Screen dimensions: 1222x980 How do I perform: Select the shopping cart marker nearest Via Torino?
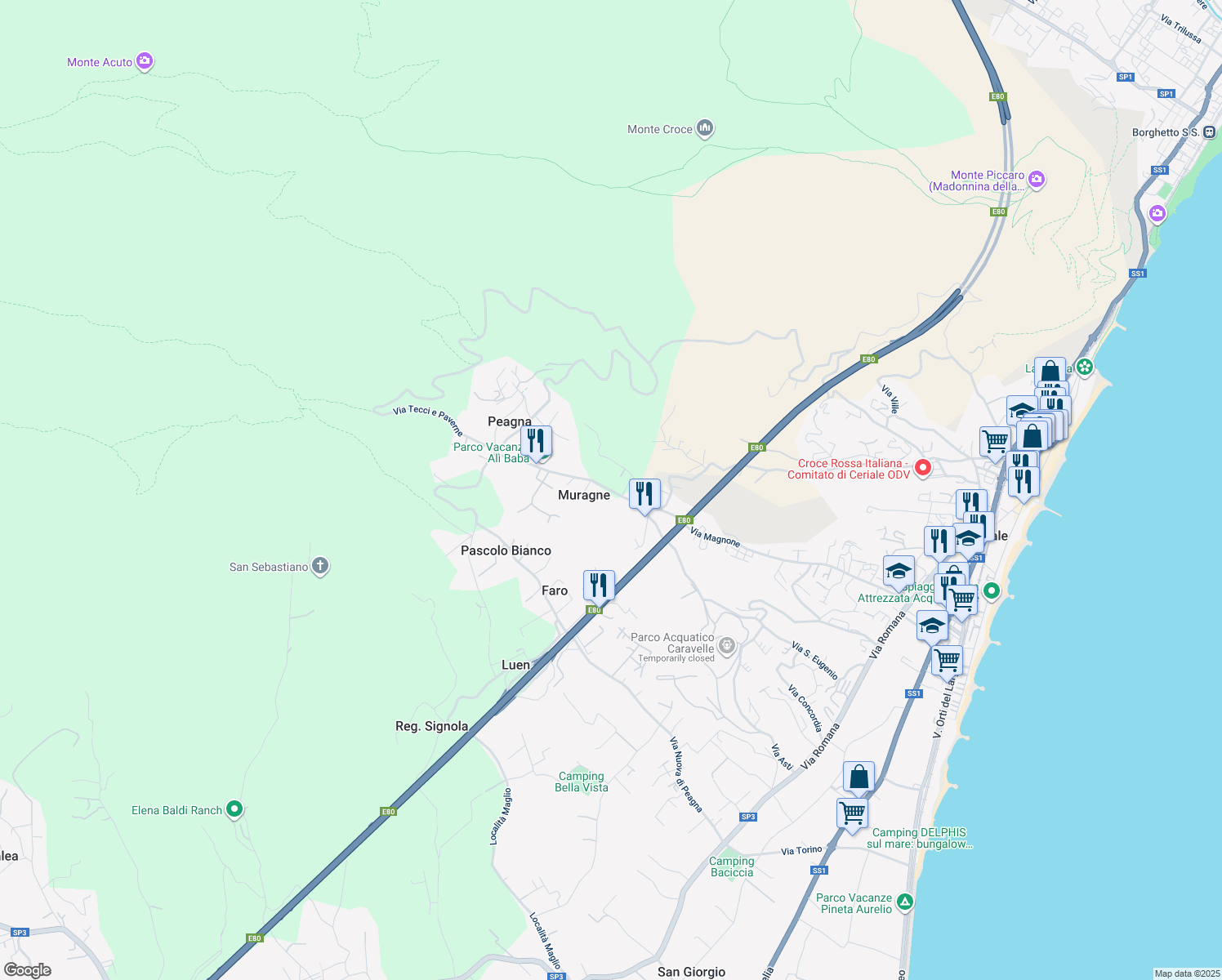click(x=852, y=814)
